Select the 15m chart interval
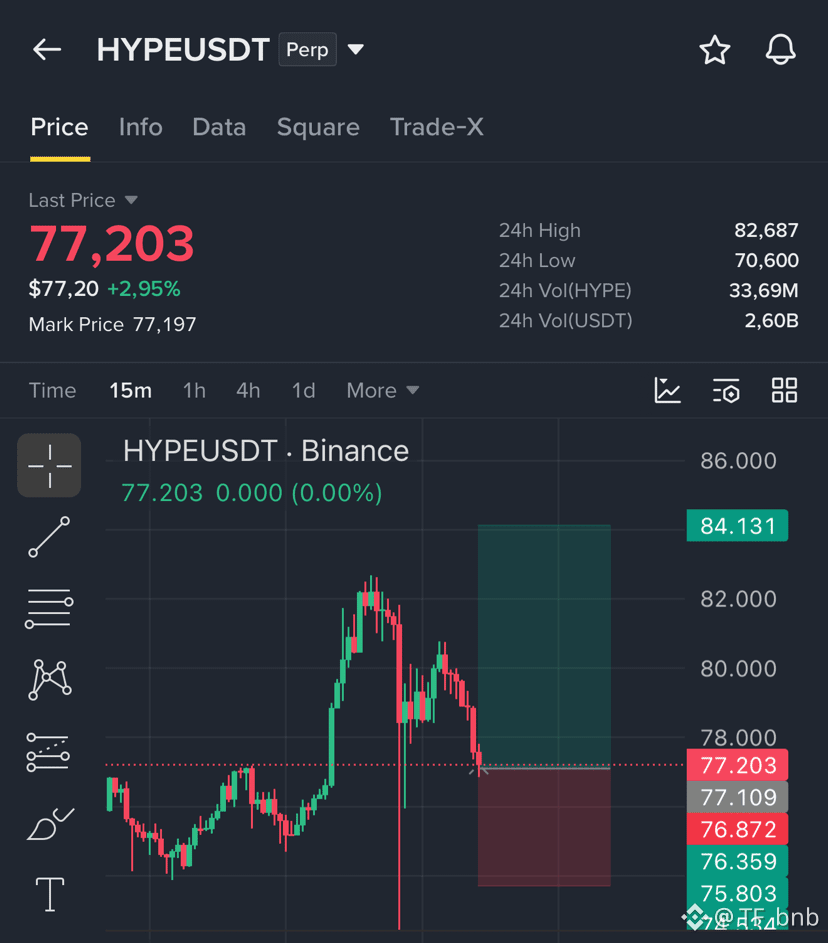 (130, 390)
